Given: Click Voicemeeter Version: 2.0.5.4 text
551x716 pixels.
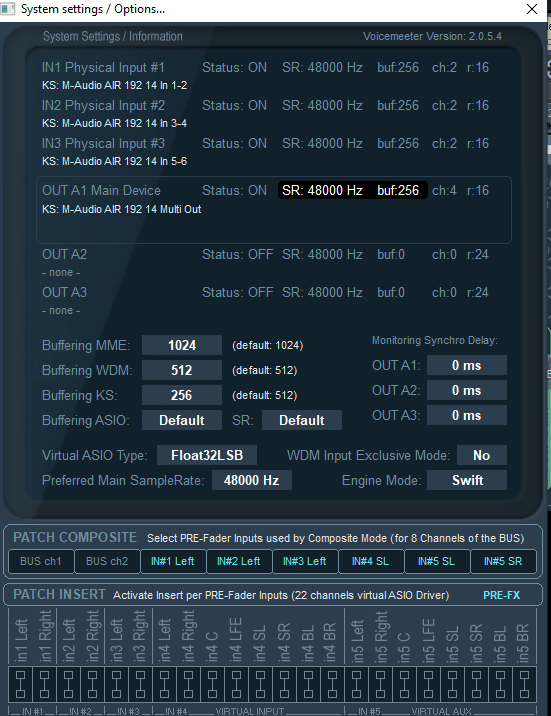Looking at the screenshot, I should tap(432, 37).
